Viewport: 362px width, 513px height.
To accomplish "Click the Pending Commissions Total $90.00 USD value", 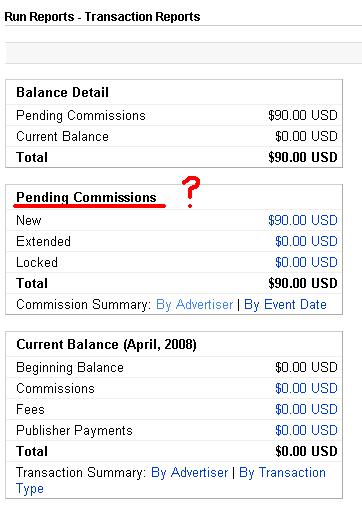I will [303, 283].
